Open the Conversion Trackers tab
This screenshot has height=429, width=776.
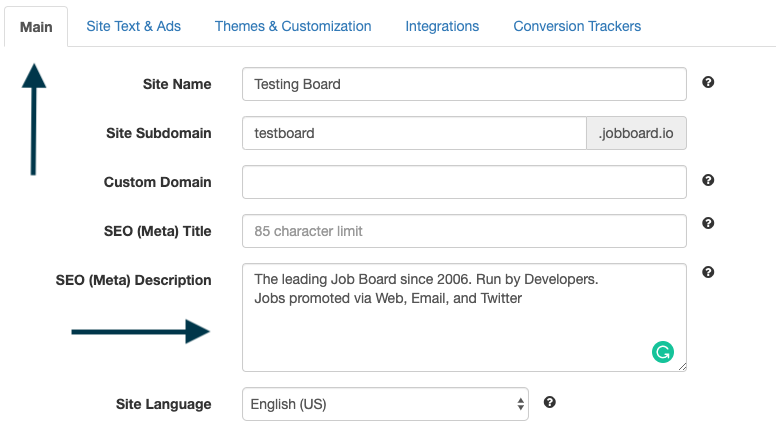[x=577, y=26]
